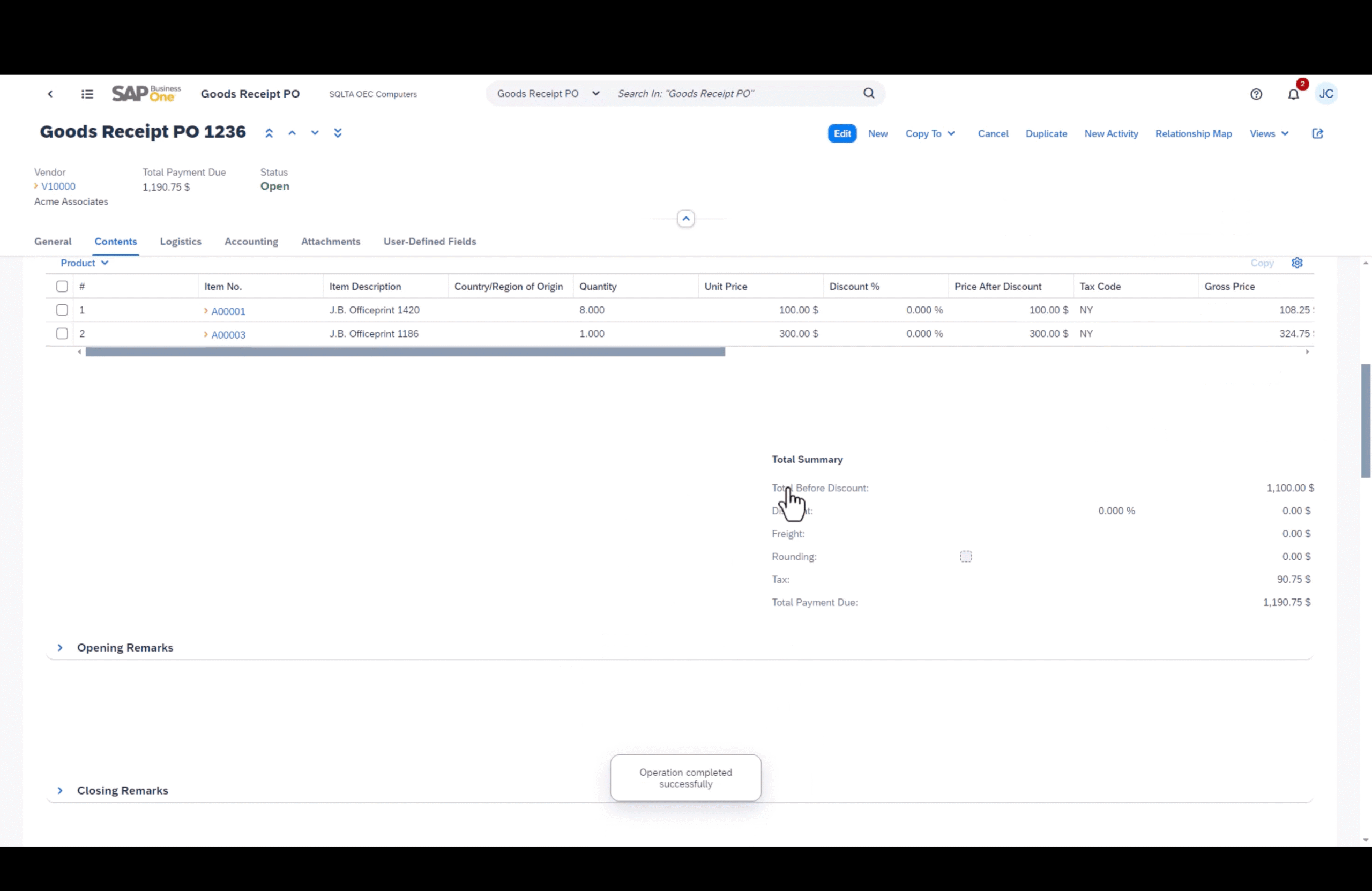
Task: Click the share/export icon near Views
Action: [x=1317, y=134]
